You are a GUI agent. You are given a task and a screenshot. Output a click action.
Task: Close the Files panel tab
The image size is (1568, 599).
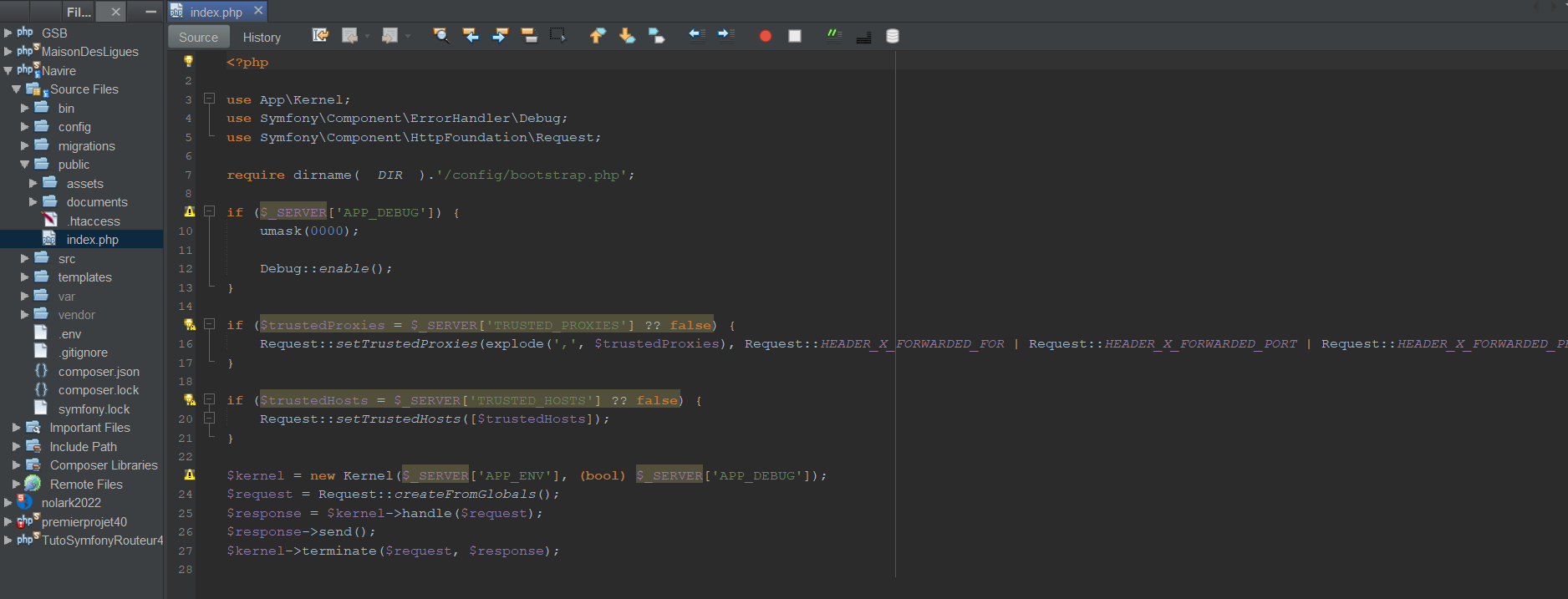click(115, 12)
